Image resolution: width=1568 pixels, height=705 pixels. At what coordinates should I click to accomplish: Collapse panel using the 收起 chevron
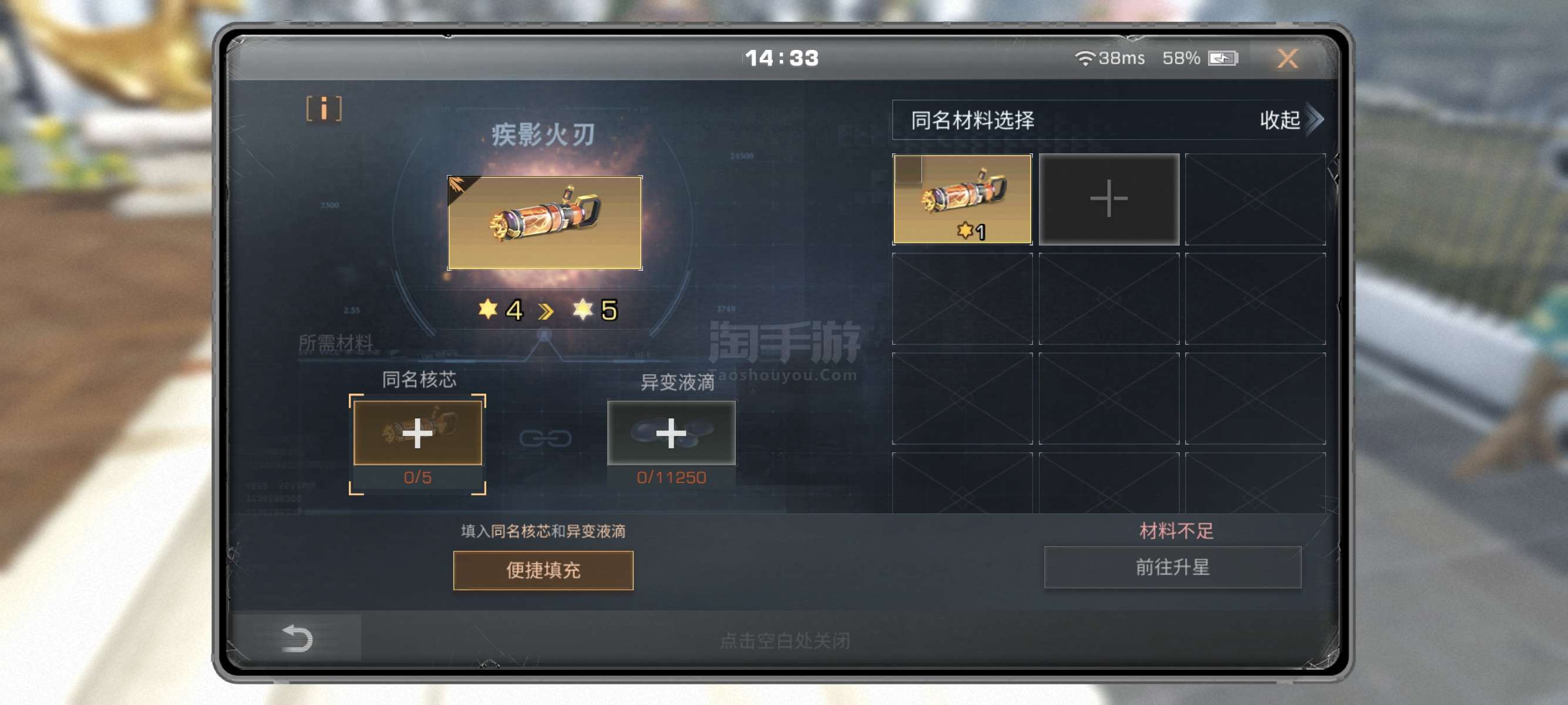[1315, 119]
